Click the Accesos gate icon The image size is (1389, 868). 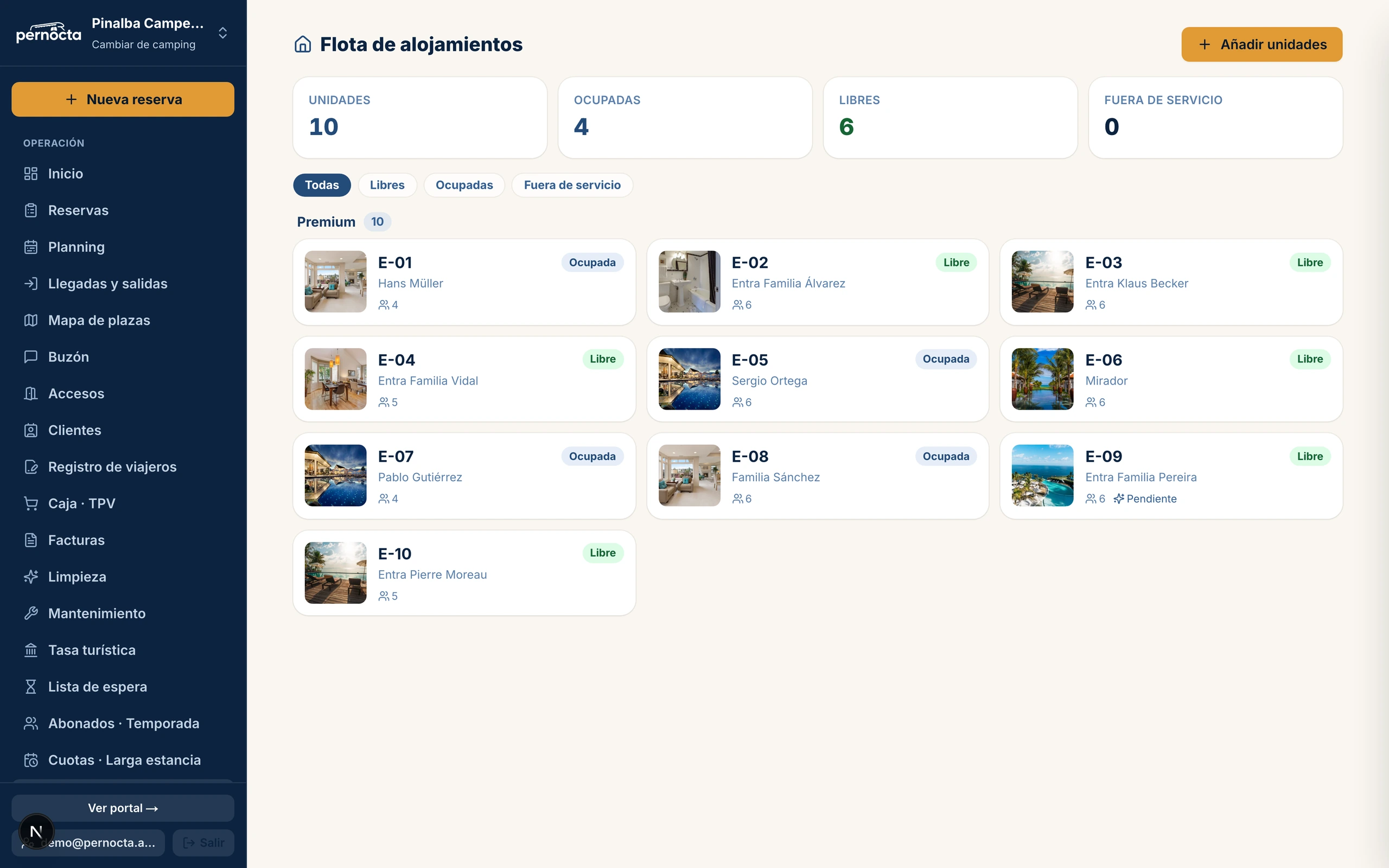click(31, 394)
